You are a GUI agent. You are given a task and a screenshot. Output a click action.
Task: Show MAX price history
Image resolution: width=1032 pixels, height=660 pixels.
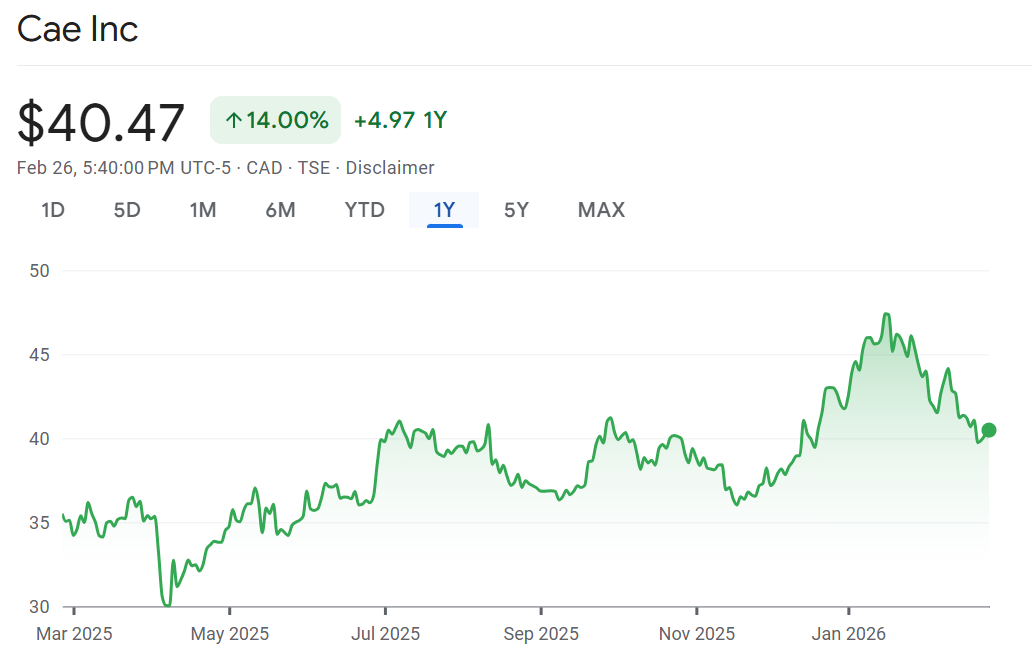coord(601,210)
